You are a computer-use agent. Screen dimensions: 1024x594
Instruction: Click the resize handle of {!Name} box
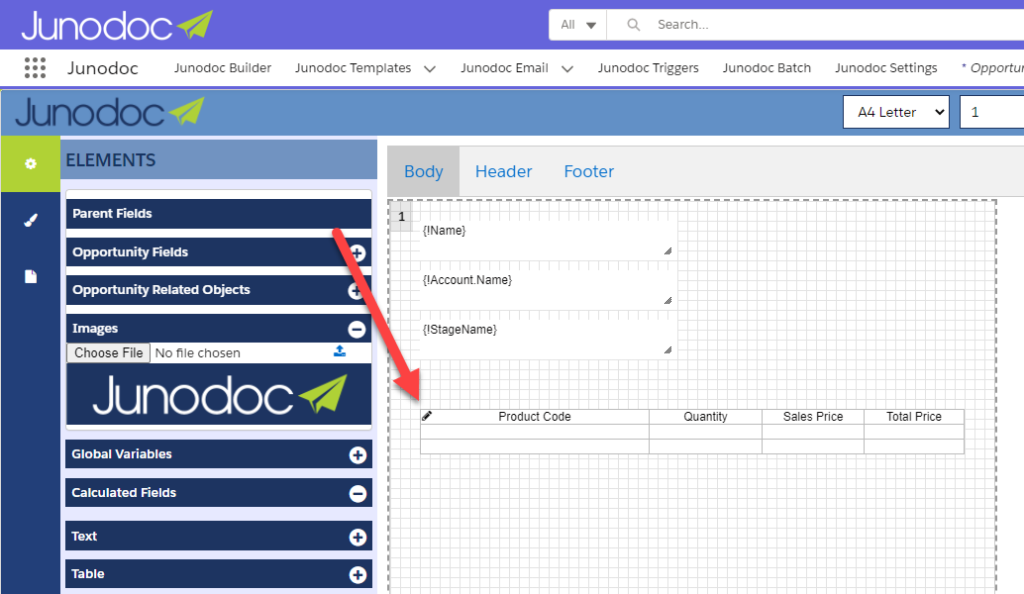667,251
